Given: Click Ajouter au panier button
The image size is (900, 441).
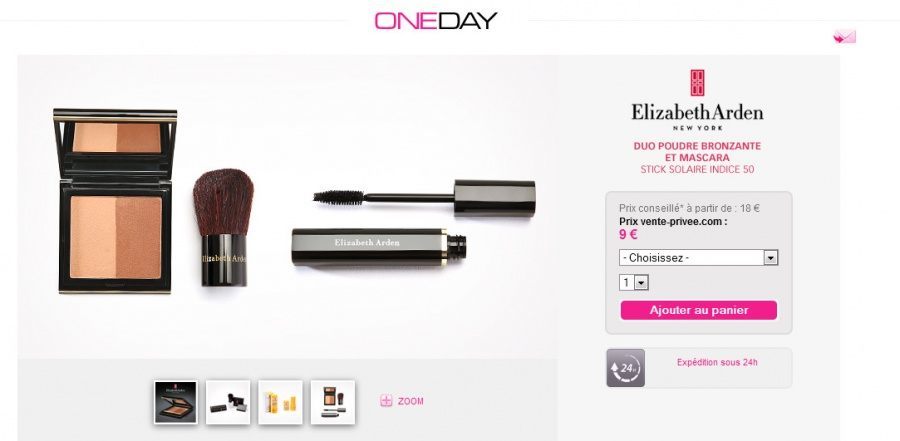Looking at the screenshot, I should (x=699, y=310).
